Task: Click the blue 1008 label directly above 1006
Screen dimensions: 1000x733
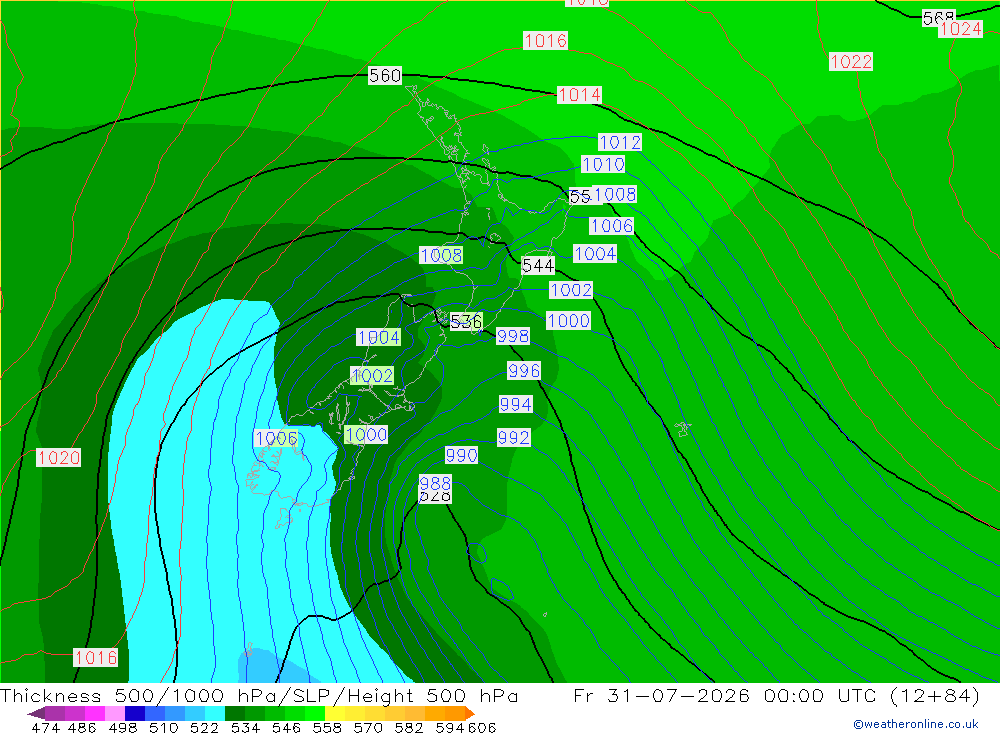Action: 615,194
